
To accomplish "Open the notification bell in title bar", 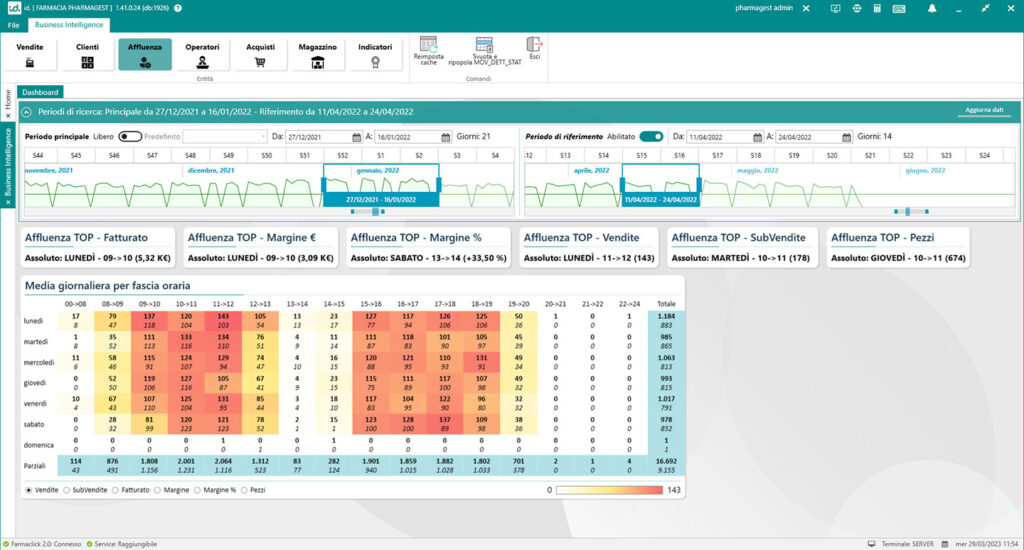I will tap(932, 8).
